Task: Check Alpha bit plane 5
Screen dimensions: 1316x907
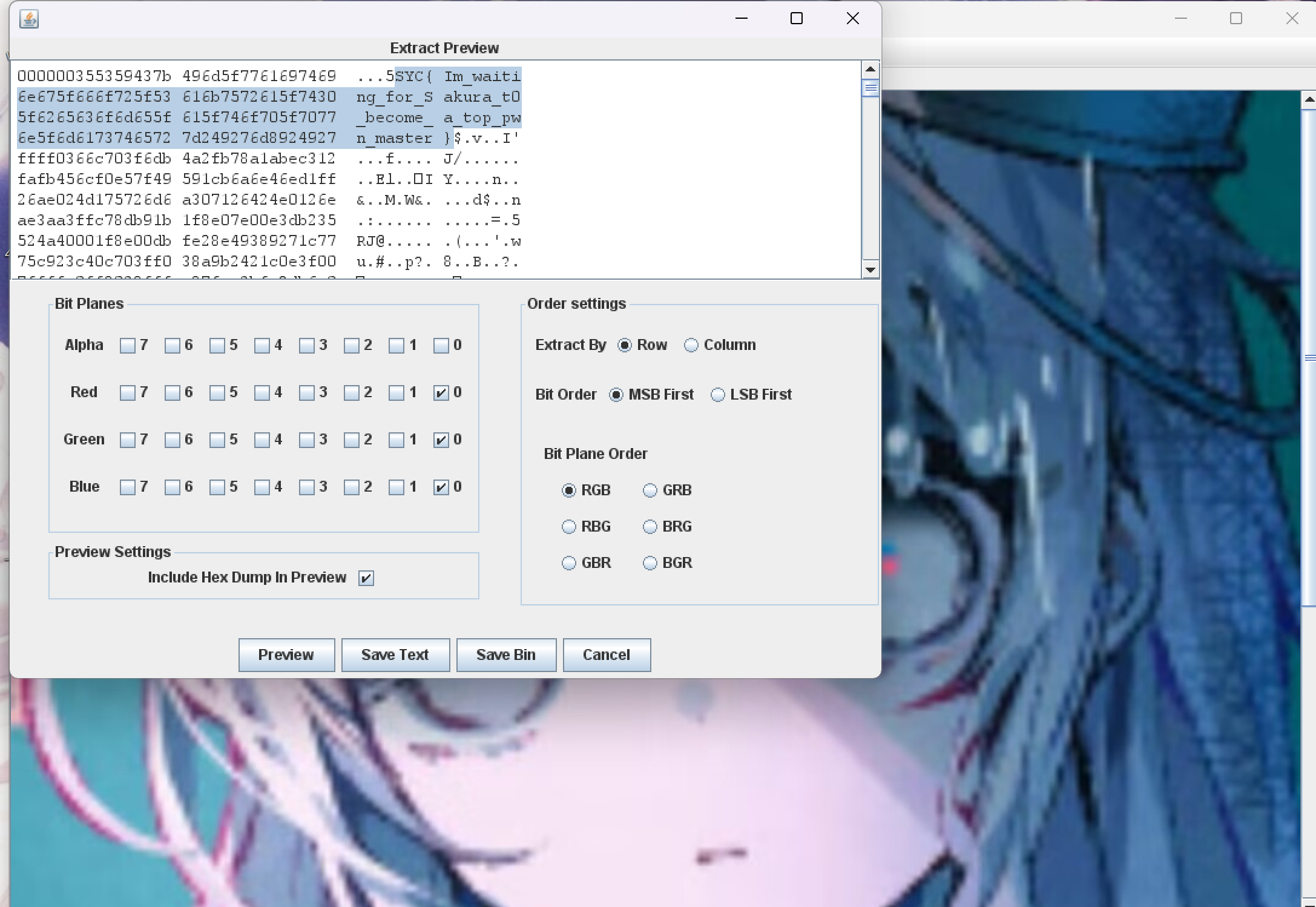Action: pos(217,346)
